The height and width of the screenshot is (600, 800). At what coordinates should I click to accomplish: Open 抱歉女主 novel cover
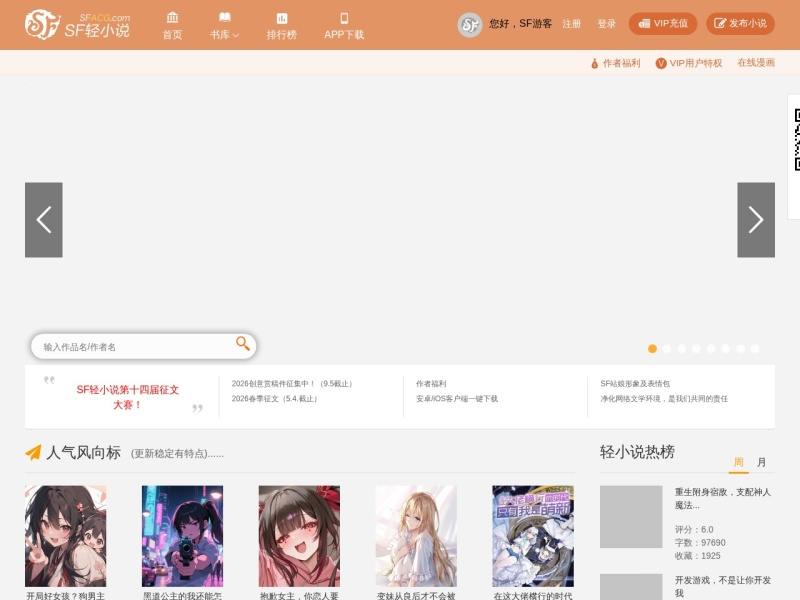pos(299,536)
